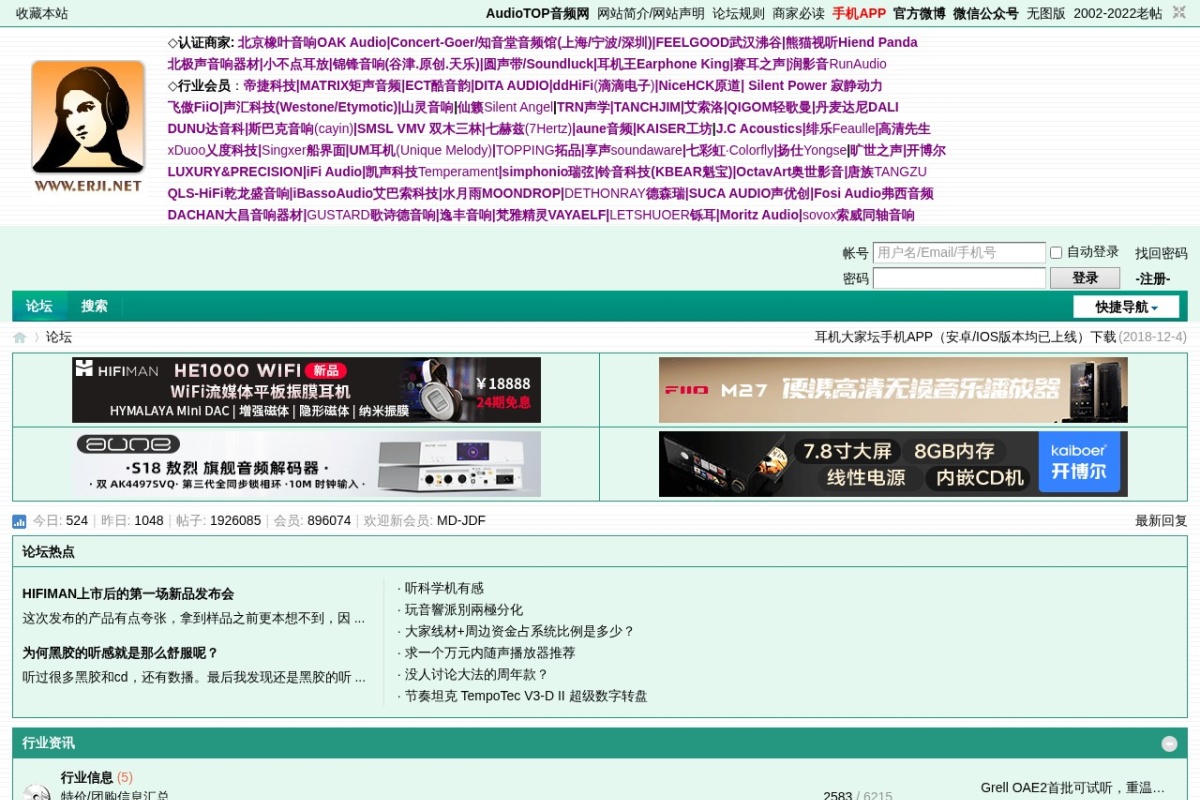1200x800 pixels.
Task: Open the 论坛 navigation tab
Action: coord(39,306)
